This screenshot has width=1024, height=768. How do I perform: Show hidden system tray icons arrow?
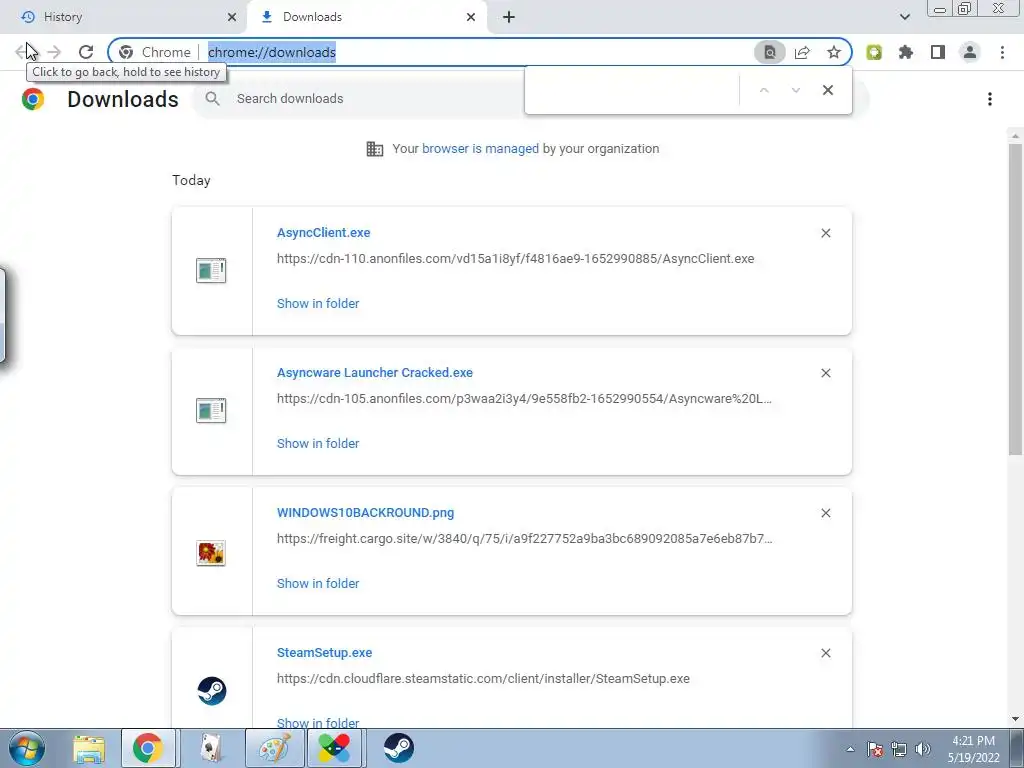coord(850,749)
